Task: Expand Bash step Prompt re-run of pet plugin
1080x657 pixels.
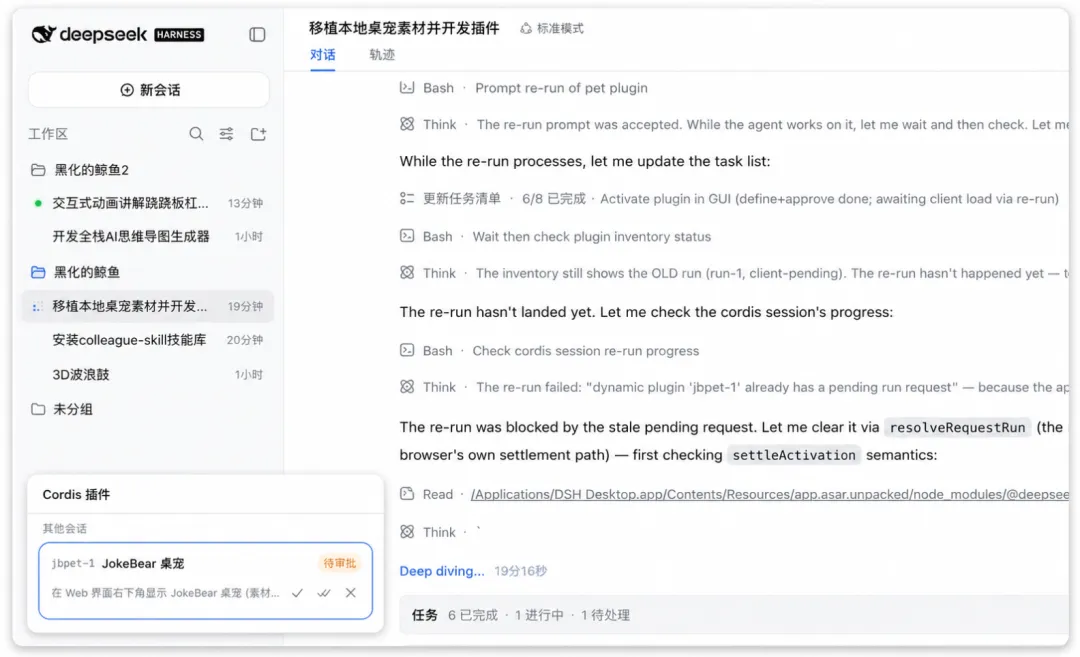Action: coord(523,88)
